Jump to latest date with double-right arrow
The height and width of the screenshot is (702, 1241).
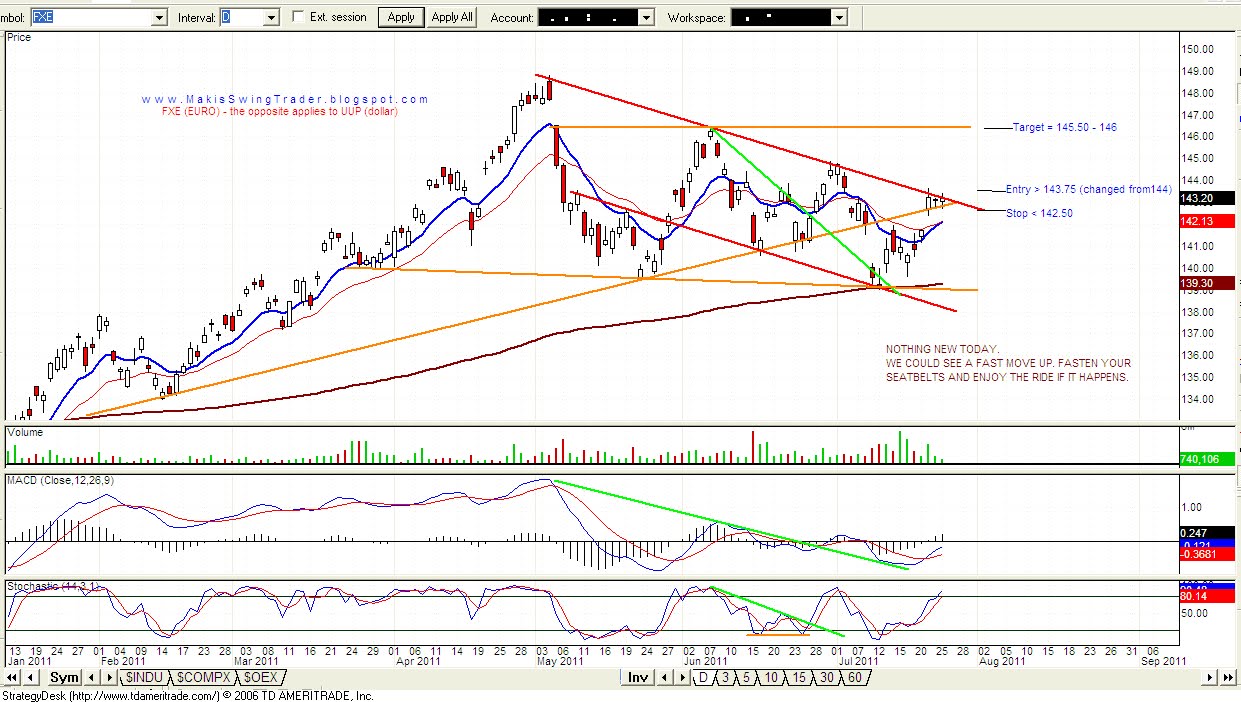1228,678
